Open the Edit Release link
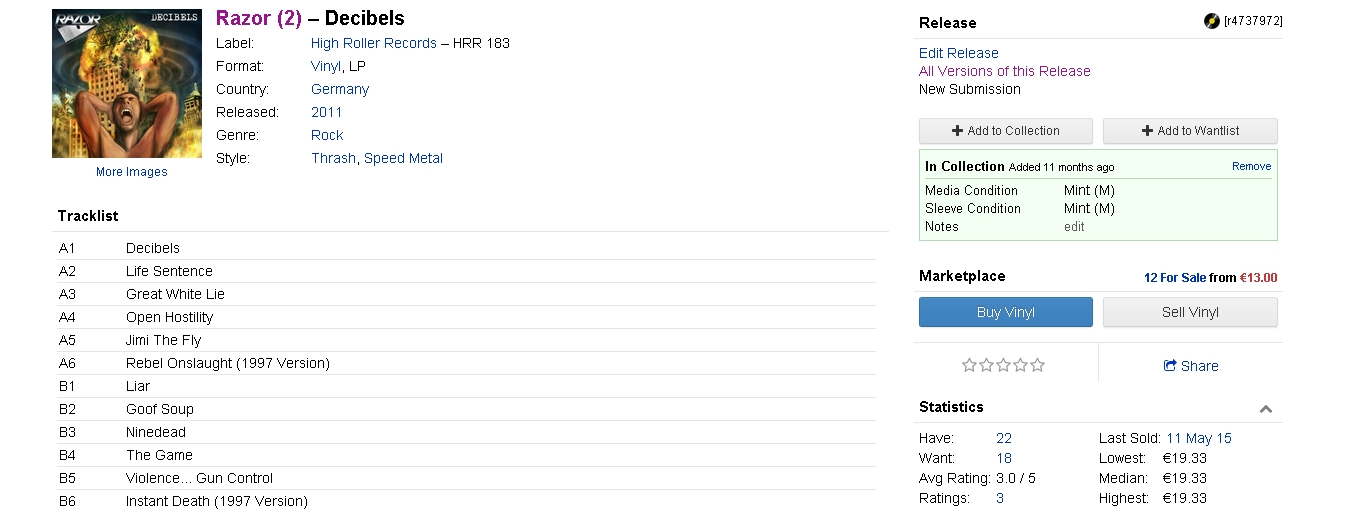Image resolution: width=1348 pixels, height=528 pixels. pyautogui.click(x=959, y=53)
